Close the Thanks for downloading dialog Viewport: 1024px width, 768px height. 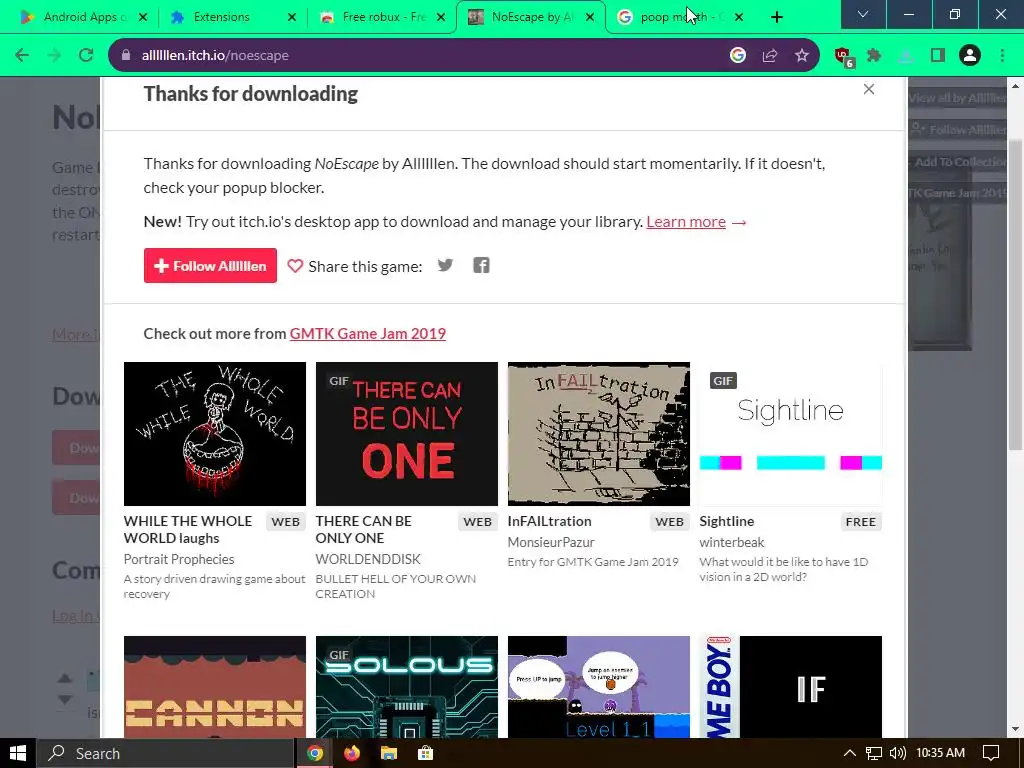[x=869, y=89]
